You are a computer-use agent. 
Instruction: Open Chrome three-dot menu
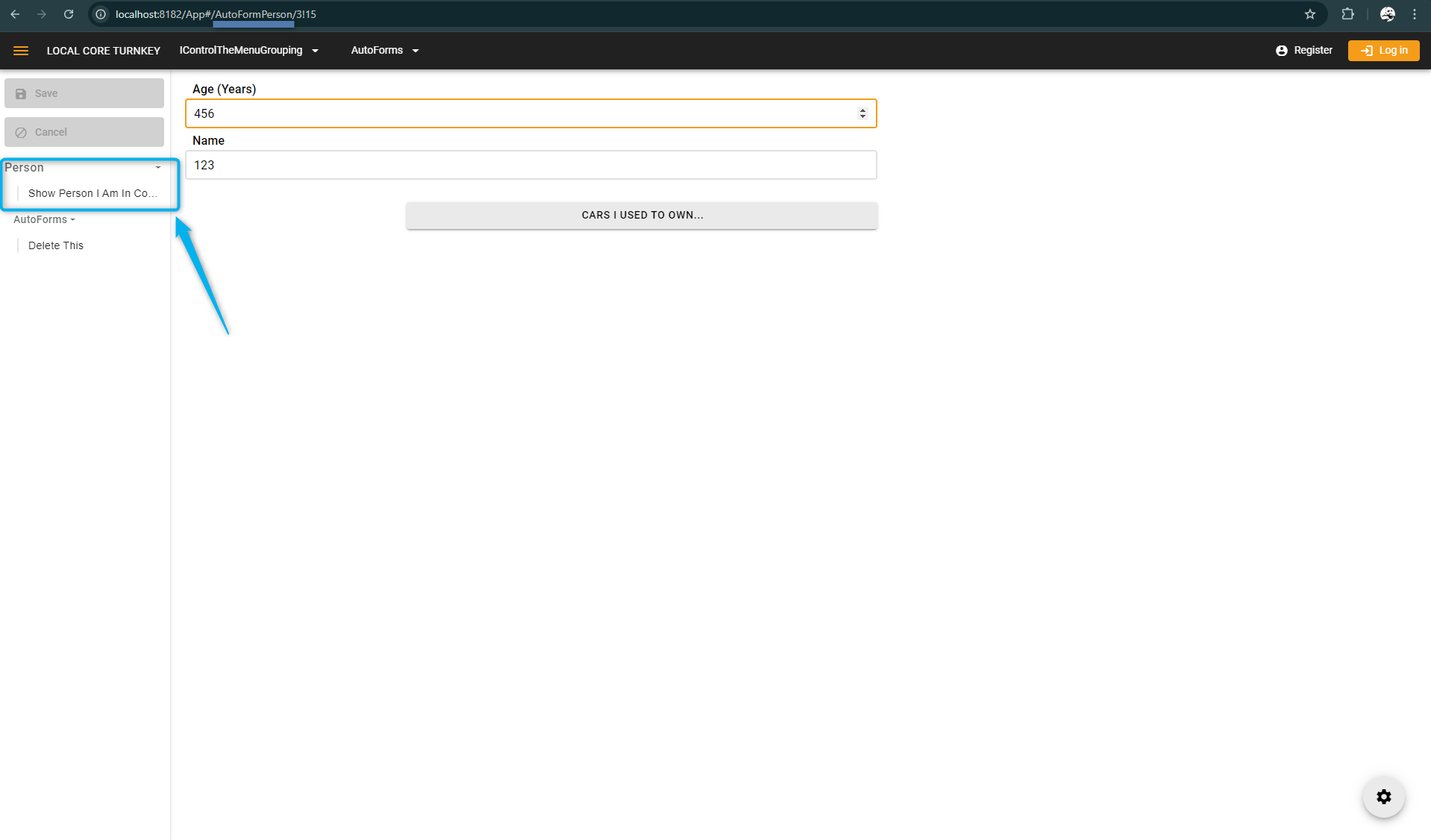1414,14
